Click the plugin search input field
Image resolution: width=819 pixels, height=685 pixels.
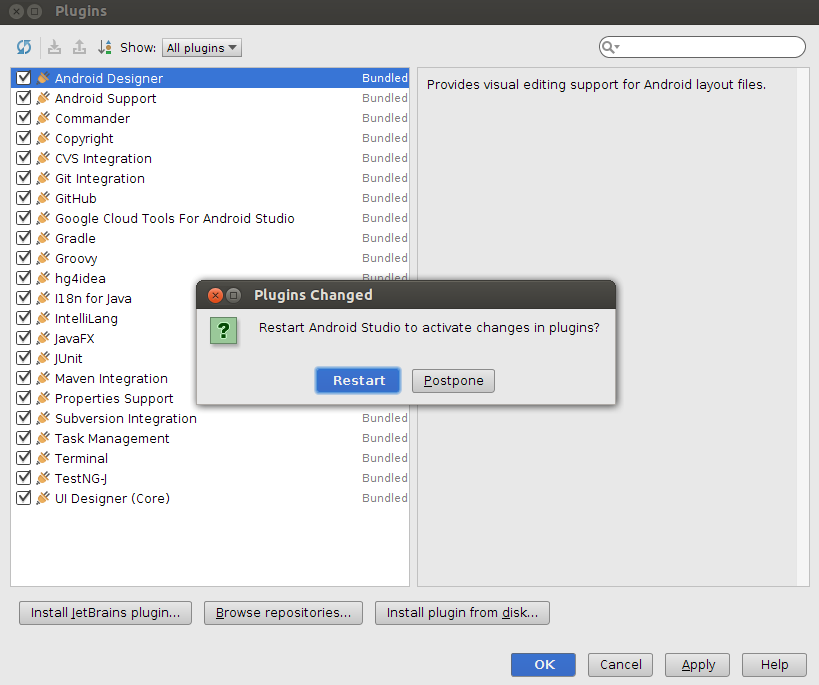702,48
